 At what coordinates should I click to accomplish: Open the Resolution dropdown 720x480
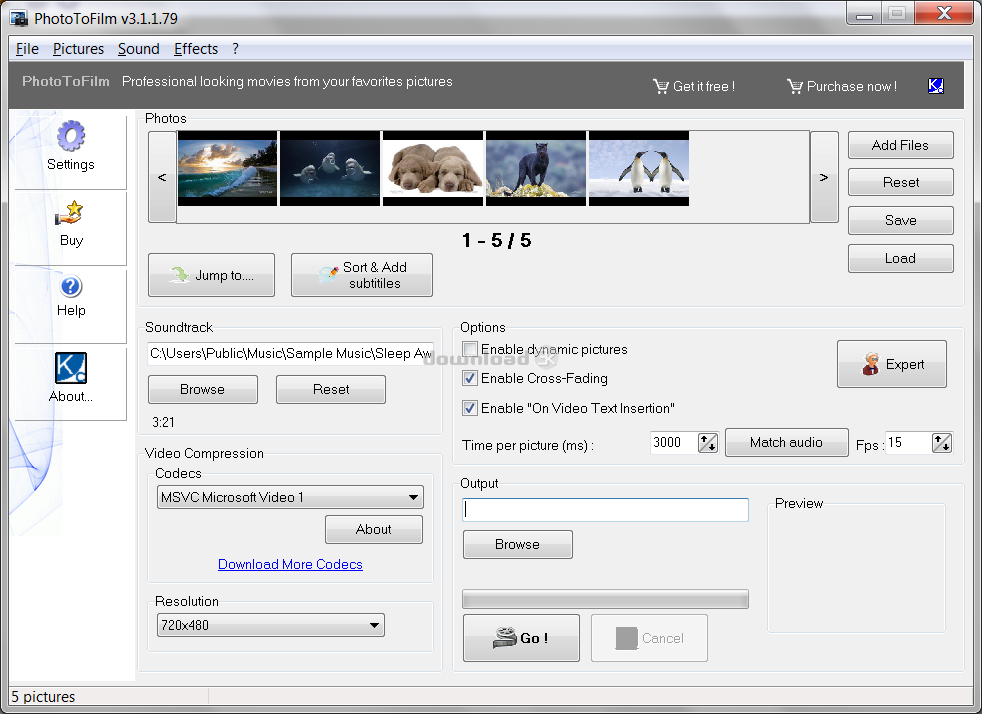point(271,625)
